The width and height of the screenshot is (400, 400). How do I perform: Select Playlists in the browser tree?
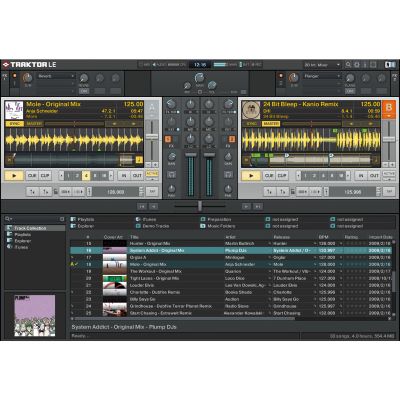coord(23,235)
